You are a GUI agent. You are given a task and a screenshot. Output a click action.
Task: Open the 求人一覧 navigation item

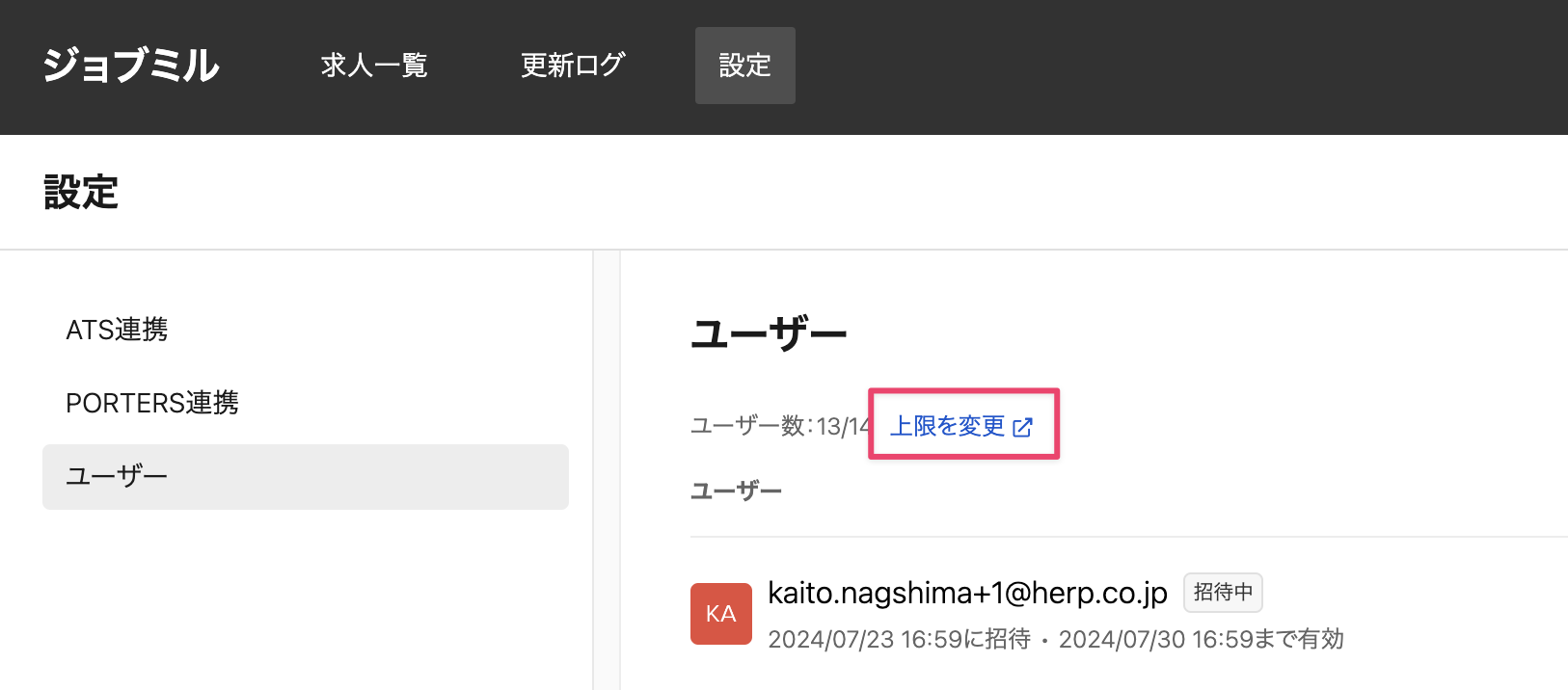tap(374, 66)
